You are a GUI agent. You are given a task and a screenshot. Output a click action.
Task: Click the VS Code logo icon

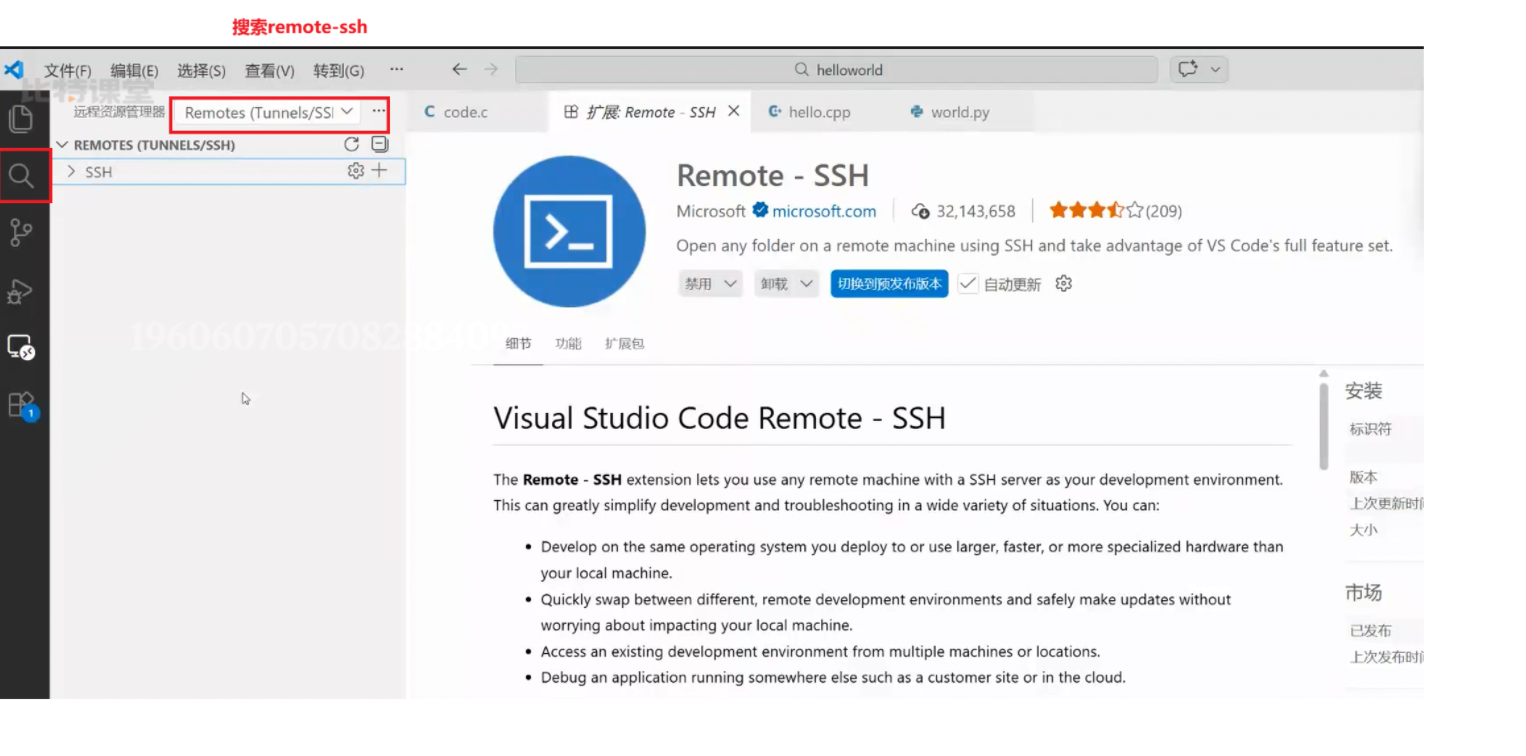tap(14, 70)
